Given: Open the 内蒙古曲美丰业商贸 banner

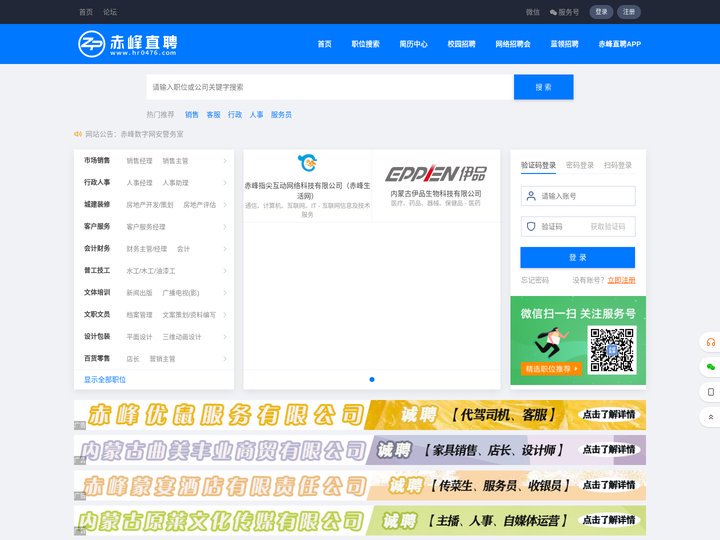Looking at the screenshot, I should tap(360, 450).
